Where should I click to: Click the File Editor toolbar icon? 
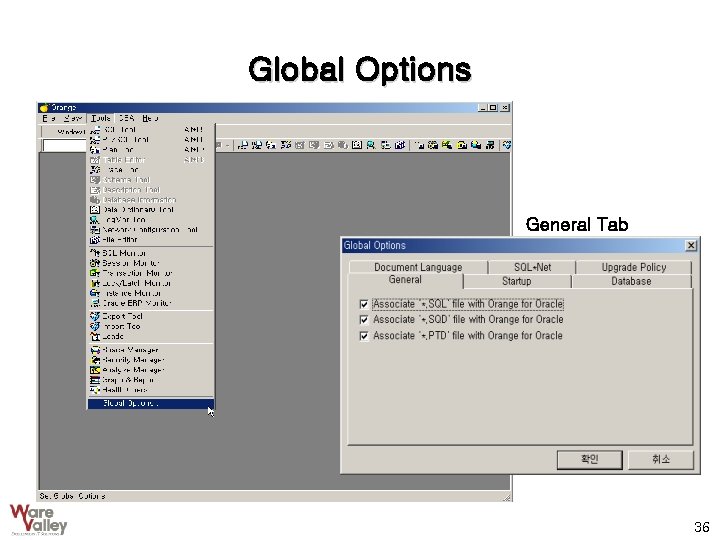click(400, 145)
